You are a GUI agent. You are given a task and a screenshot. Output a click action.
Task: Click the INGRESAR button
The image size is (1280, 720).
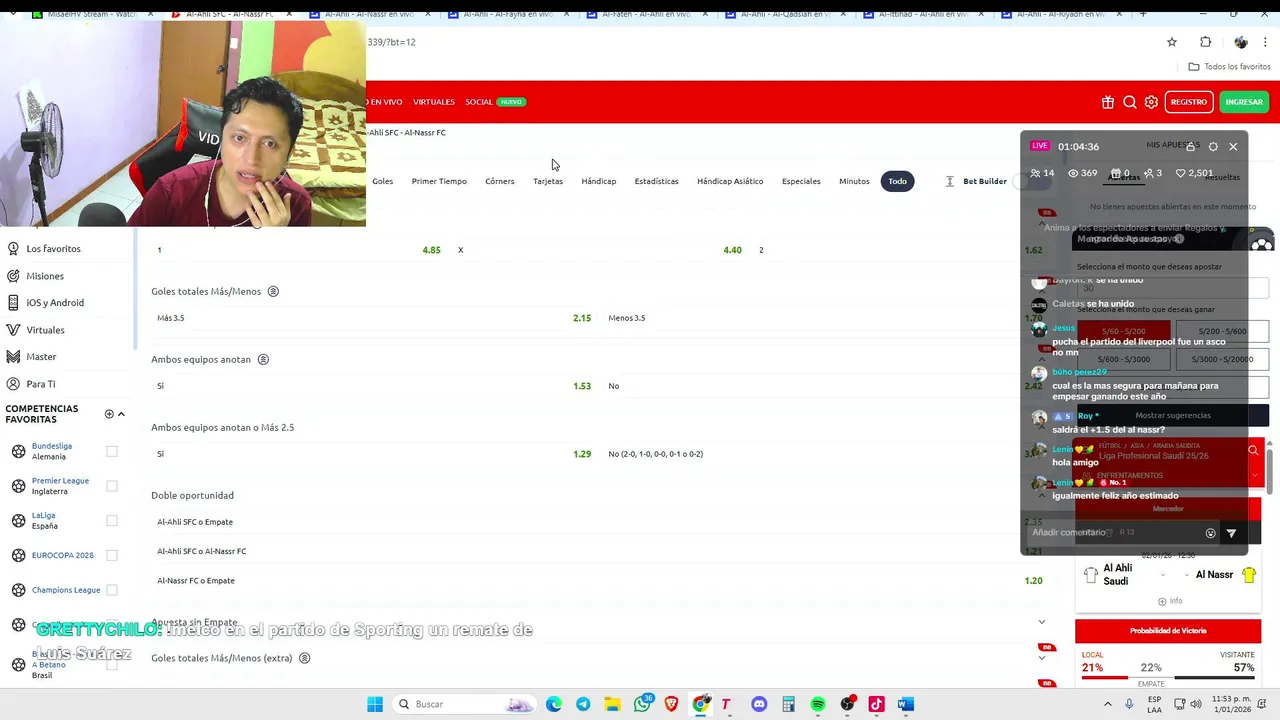click(x=1244, y=102)
